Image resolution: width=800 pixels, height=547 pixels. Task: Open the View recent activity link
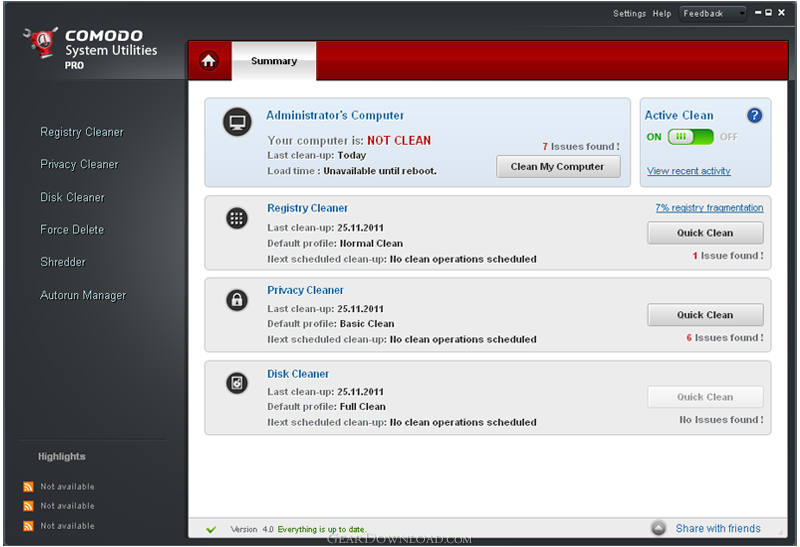point(688,171)
